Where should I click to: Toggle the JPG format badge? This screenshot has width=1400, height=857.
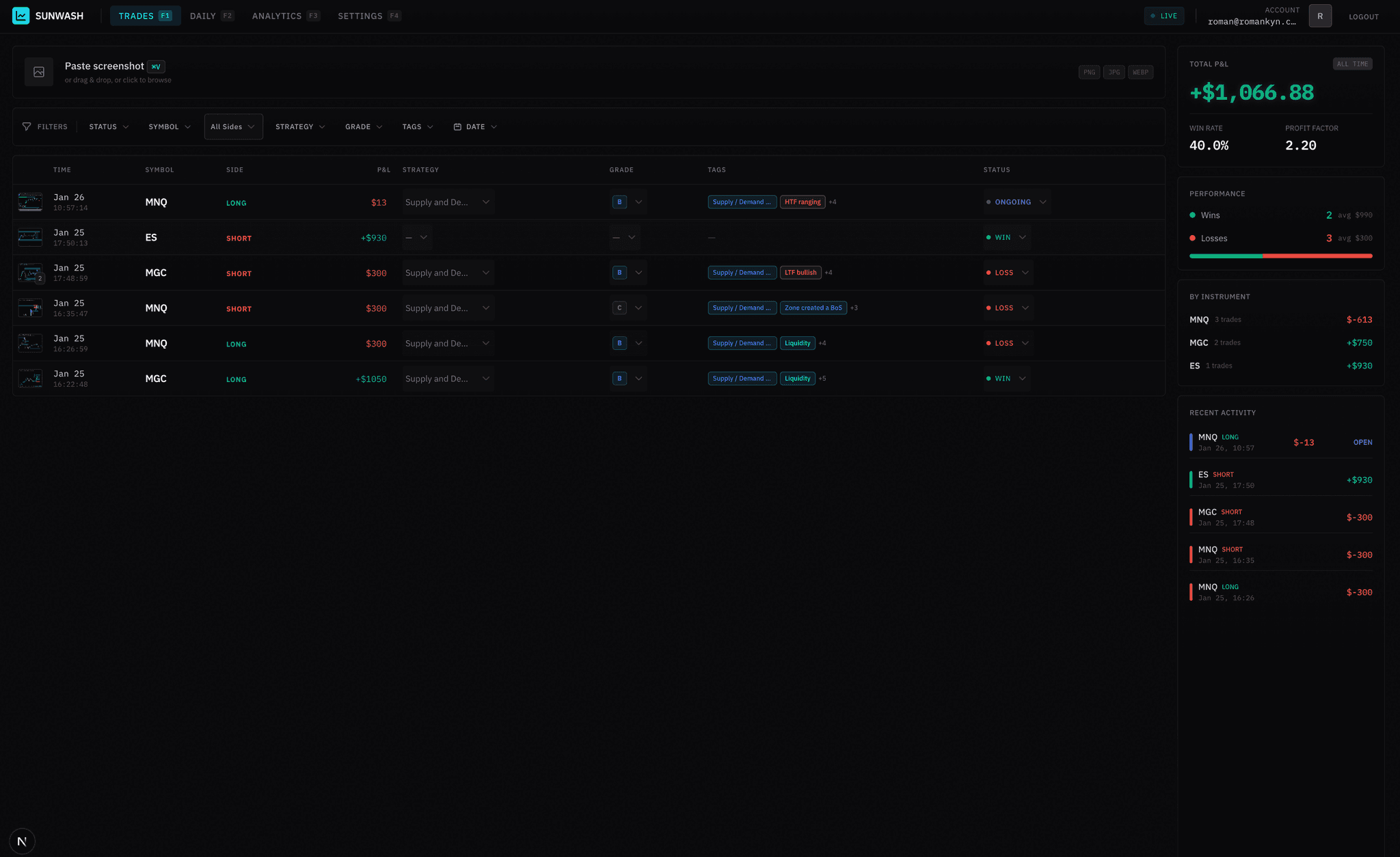[x=1114, y=72]
